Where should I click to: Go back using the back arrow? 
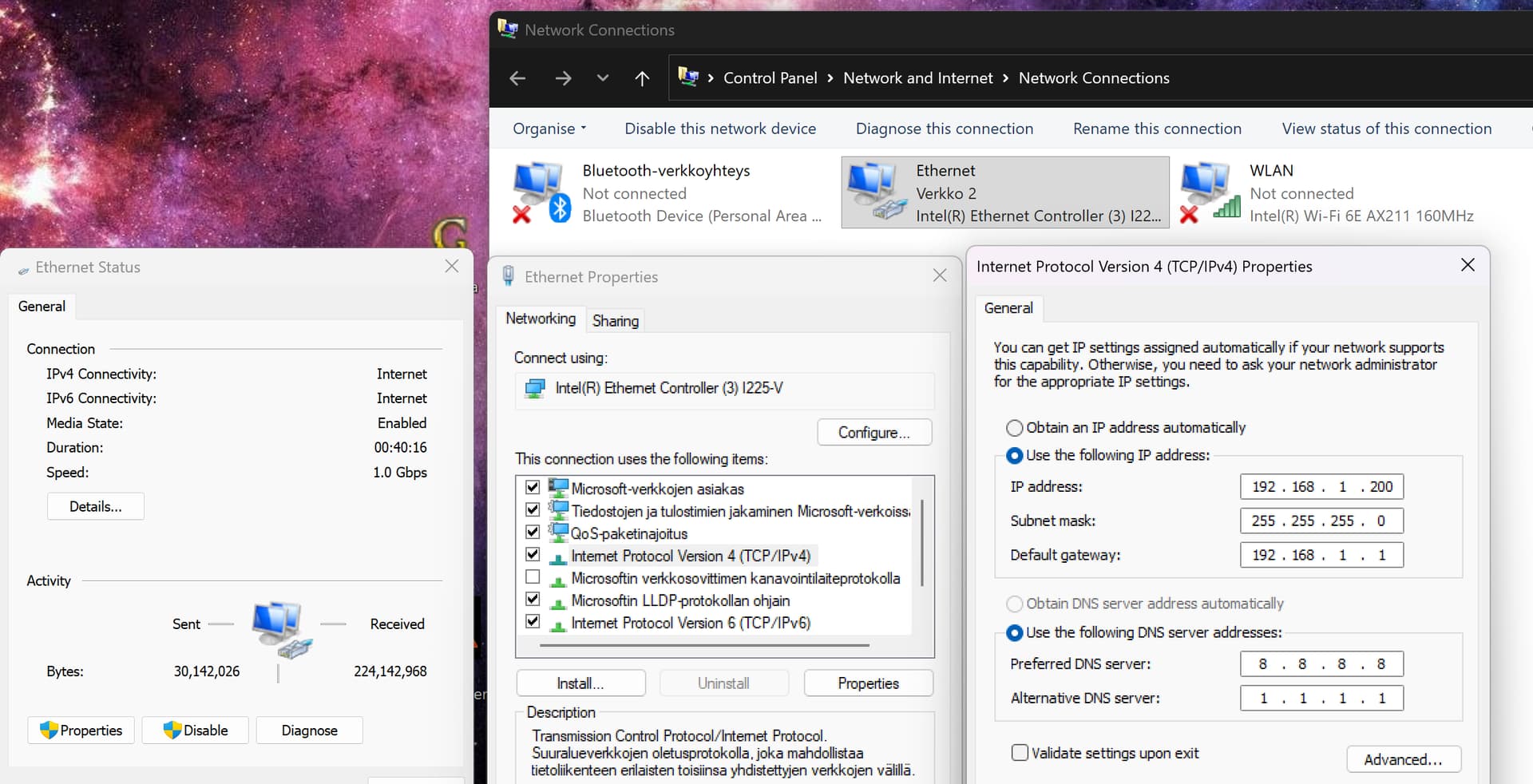[x=517, y=78]
